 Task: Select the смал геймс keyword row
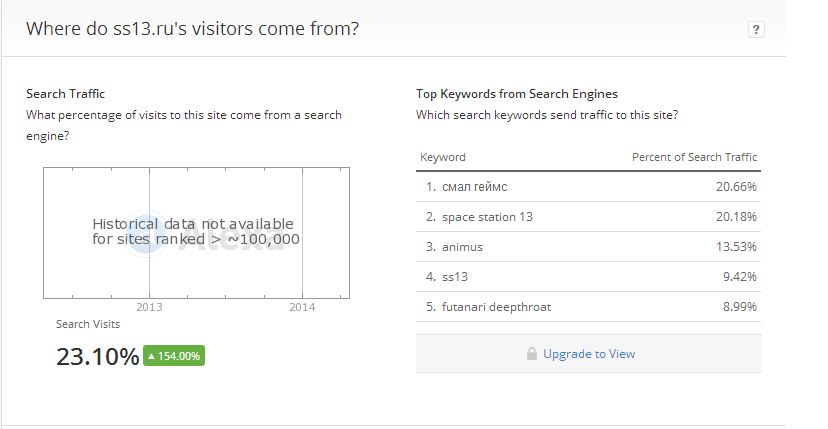(x=588, y=186)
